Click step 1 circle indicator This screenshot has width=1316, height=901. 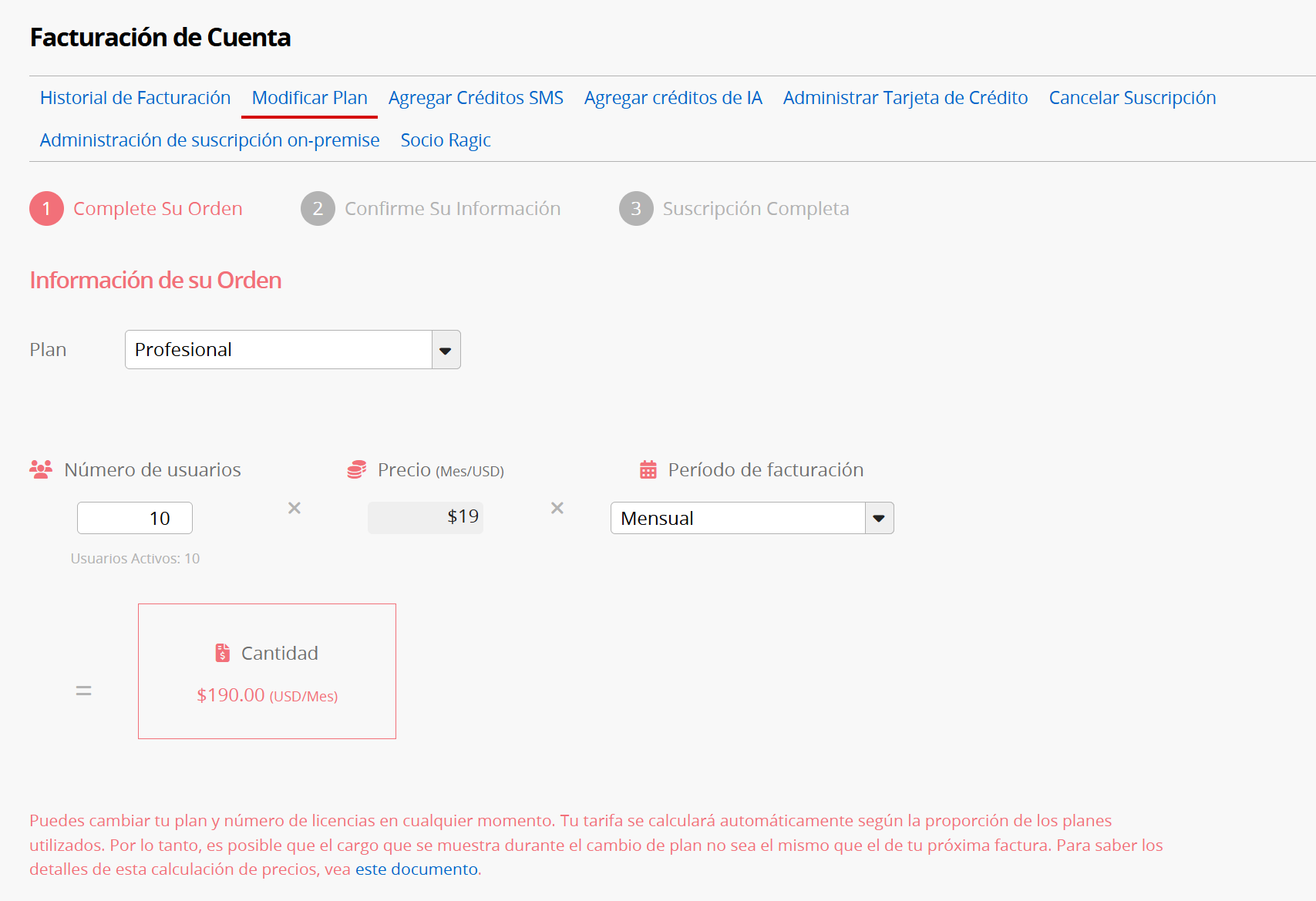46,209
